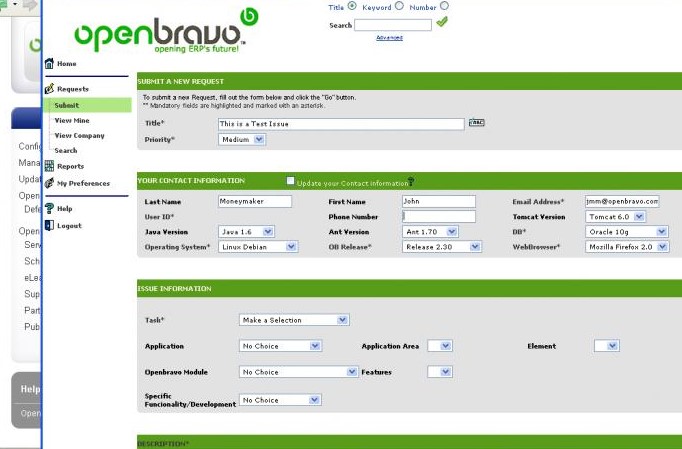Screen dimensions: 682x449
Task: Click the Openbravo logo
Action: (167, 31)
